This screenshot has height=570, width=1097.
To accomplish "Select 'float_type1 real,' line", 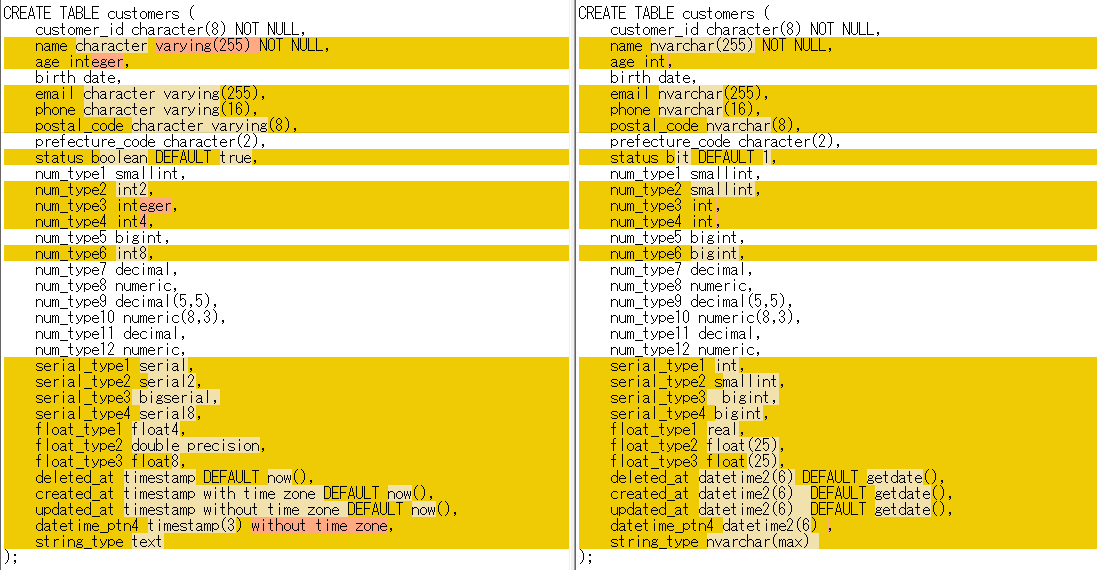I will 677,429.
